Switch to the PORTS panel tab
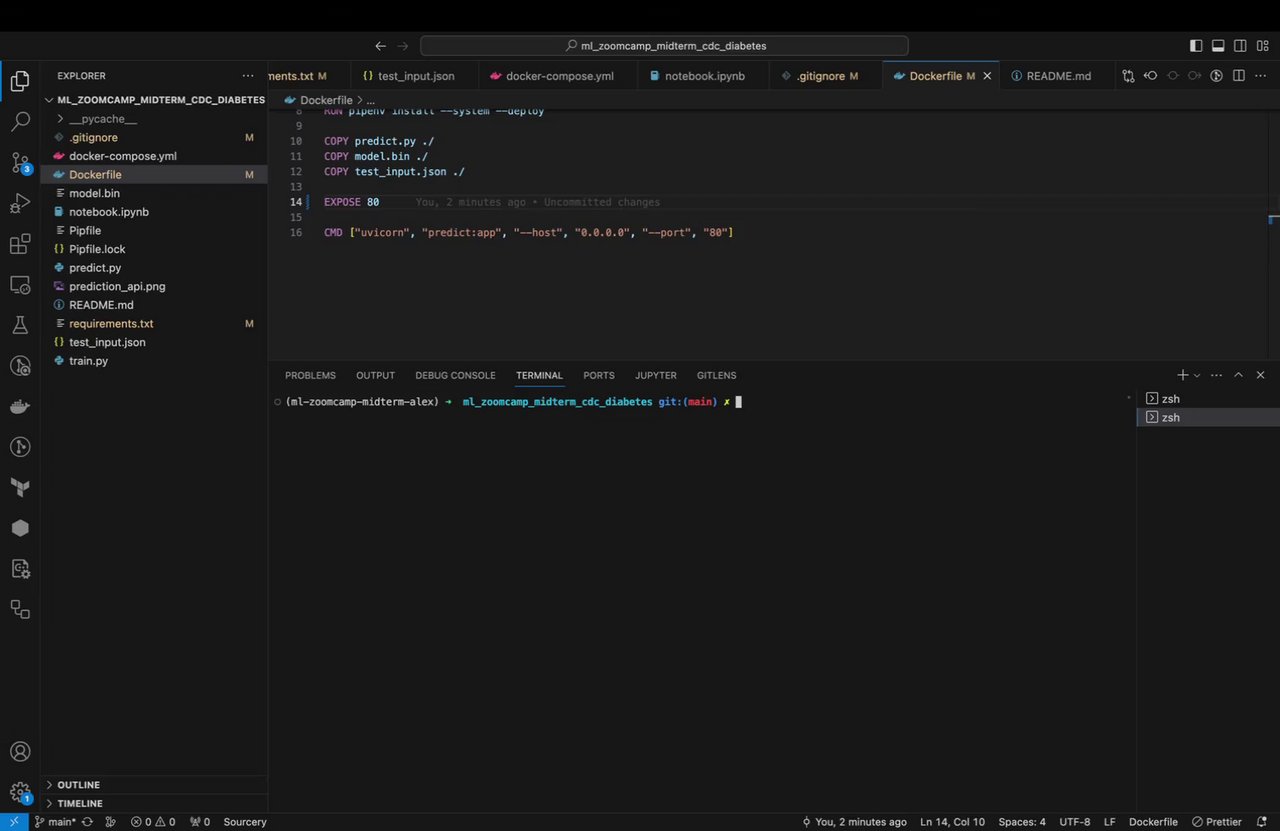1280x831 pixels. pyautogui.click(x=599, y=375)
